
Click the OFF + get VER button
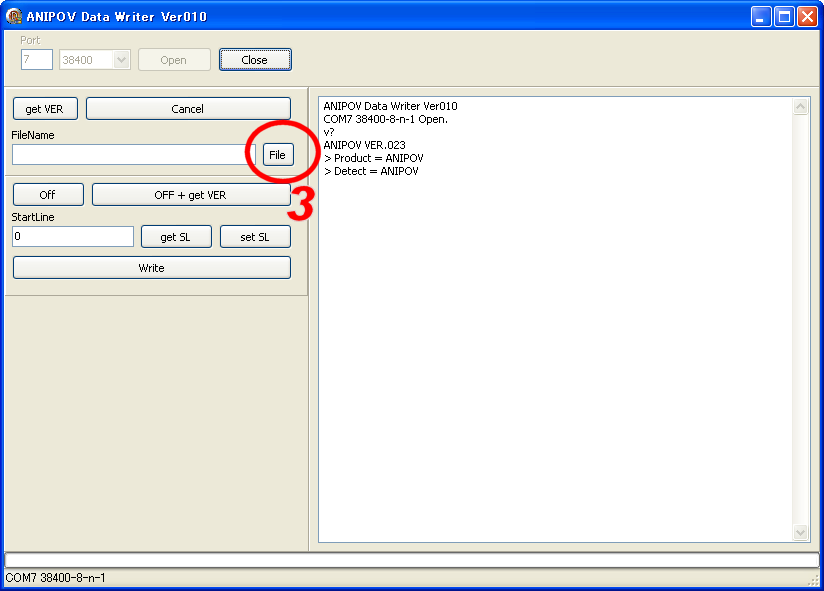click(191, 195)
